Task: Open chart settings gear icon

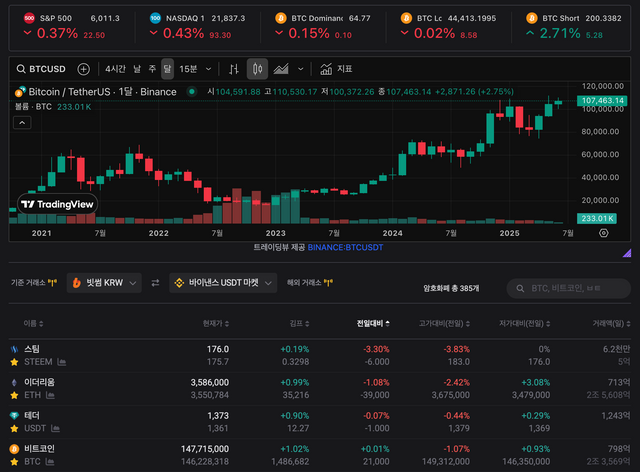Action: 604,233
